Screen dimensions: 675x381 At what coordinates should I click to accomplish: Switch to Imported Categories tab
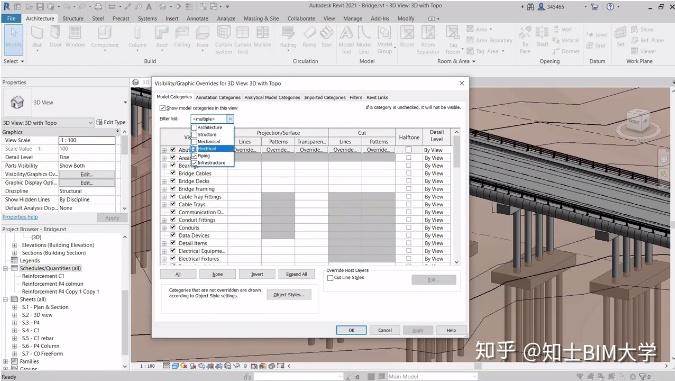click(x=325, y=97)
